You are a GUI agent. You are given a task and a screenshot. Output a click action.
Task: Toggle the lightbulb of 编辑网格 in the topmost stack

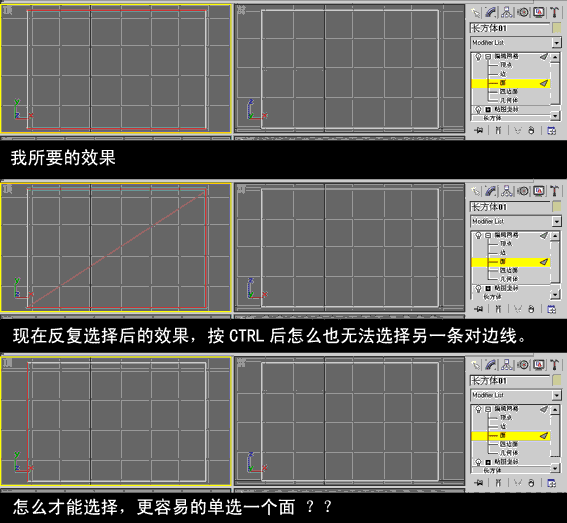tap(478, 57)
